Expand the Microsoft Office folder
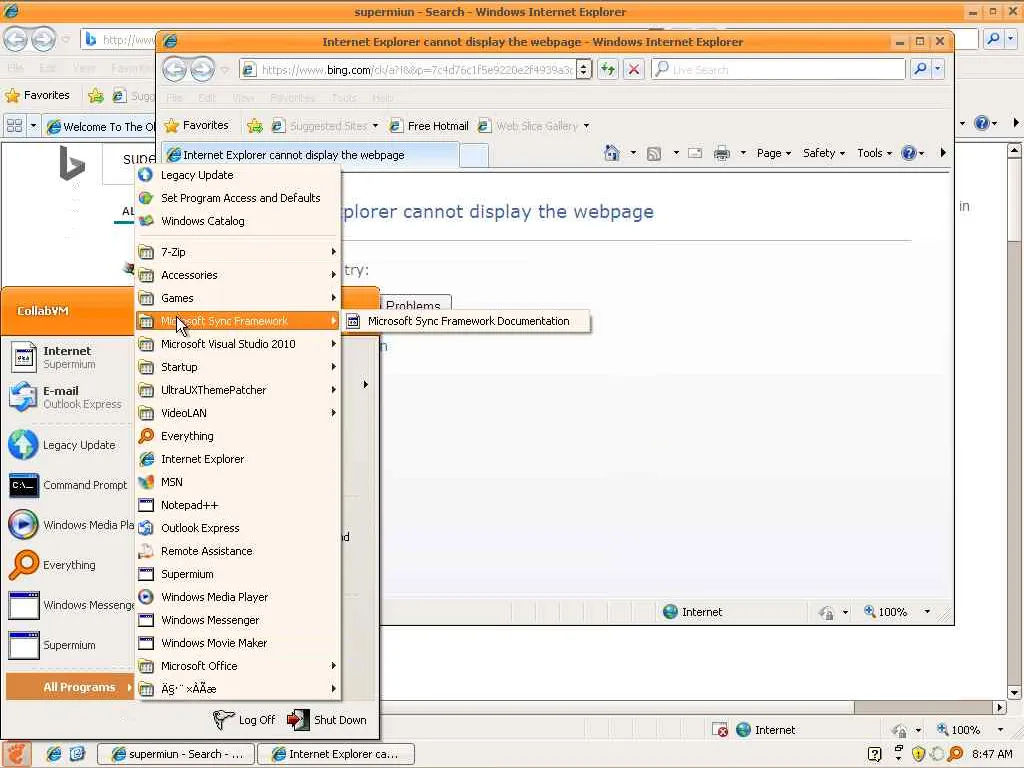The height and width of the screenshot is (768, 1024). [238, 666]
